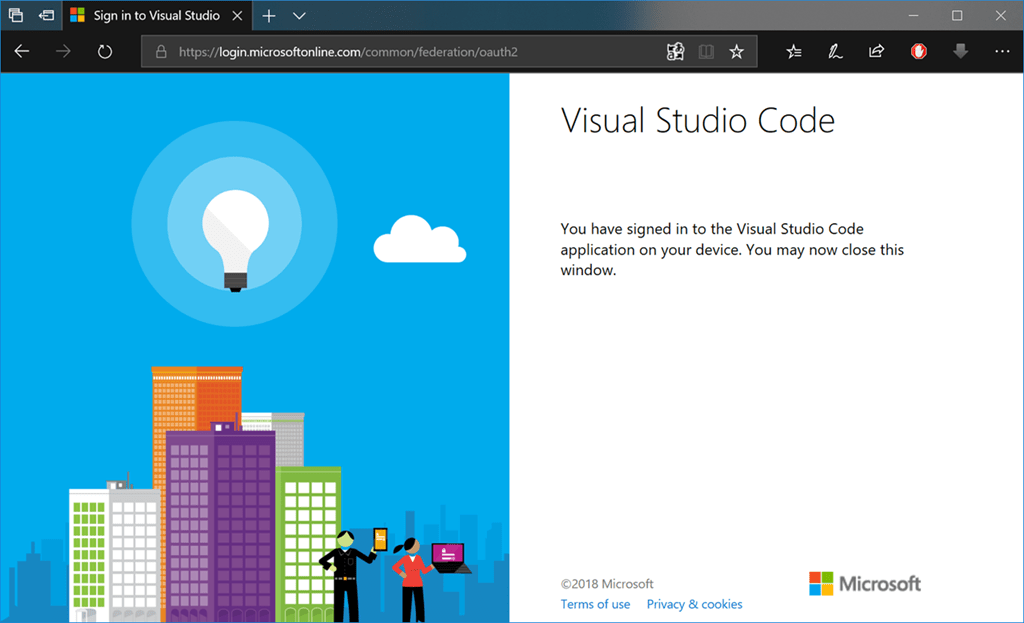Image resolution: width=1024 pixels, height=623 pixels.
Task: Open a new tab with plus button
Action: click(x=268, y=16)
